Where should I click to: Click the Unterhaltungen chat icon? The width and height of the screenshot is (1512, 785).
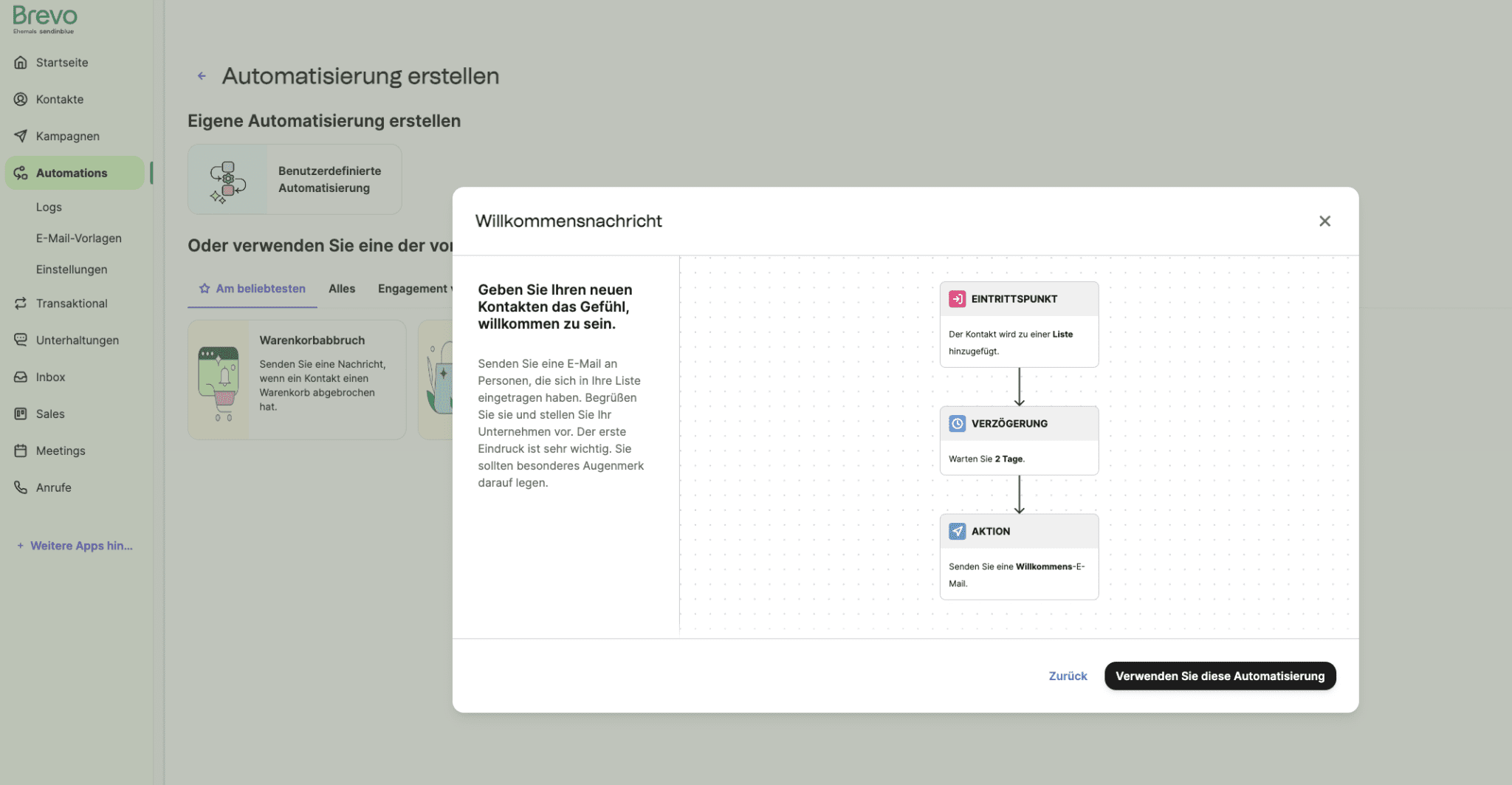click(x=21, y=340)
